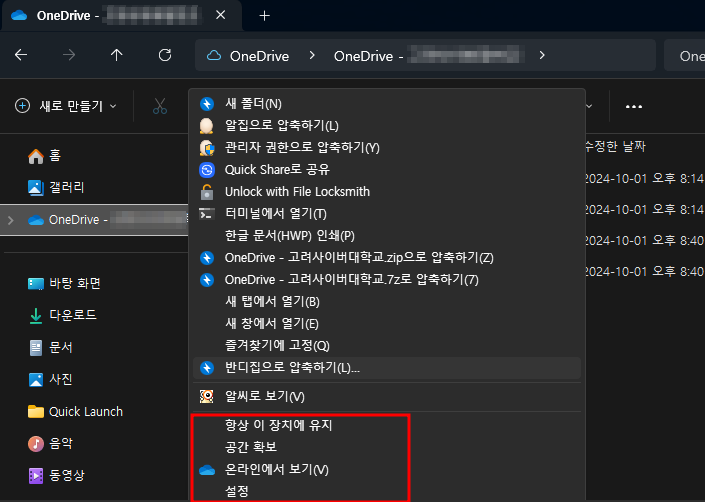Choose 새 폴더(N) from context menu
Screen dimensions: 705x502
point(387,103)
